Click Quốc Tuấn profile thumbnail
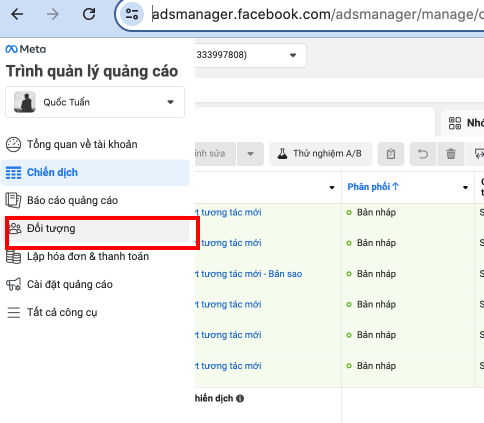The width and height of the screenshot is (484, 423). [x=25, y=102]
